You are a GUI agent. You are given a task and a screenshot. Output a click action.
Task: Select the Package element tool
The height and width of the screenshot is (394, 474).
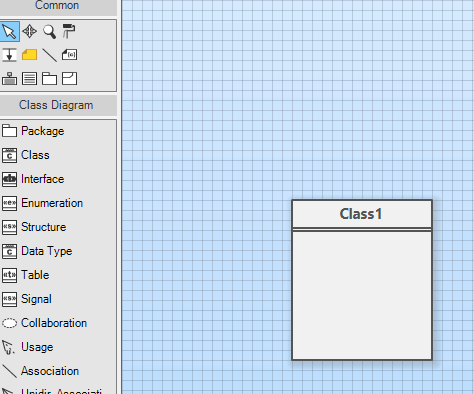pyautogui.click(x=58, y=131)
